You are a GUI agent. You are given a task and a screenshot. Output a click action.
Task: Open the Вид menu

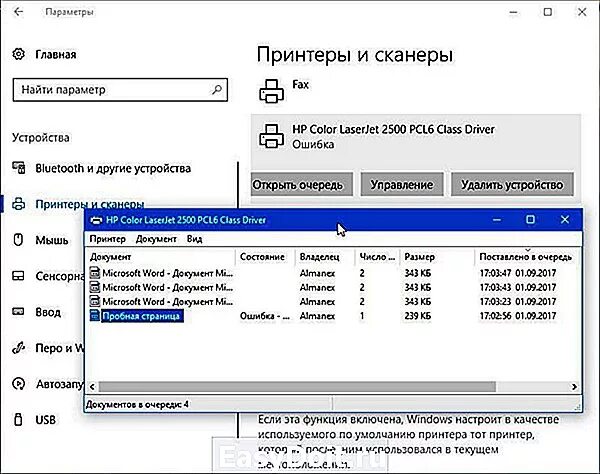[194, 239]
